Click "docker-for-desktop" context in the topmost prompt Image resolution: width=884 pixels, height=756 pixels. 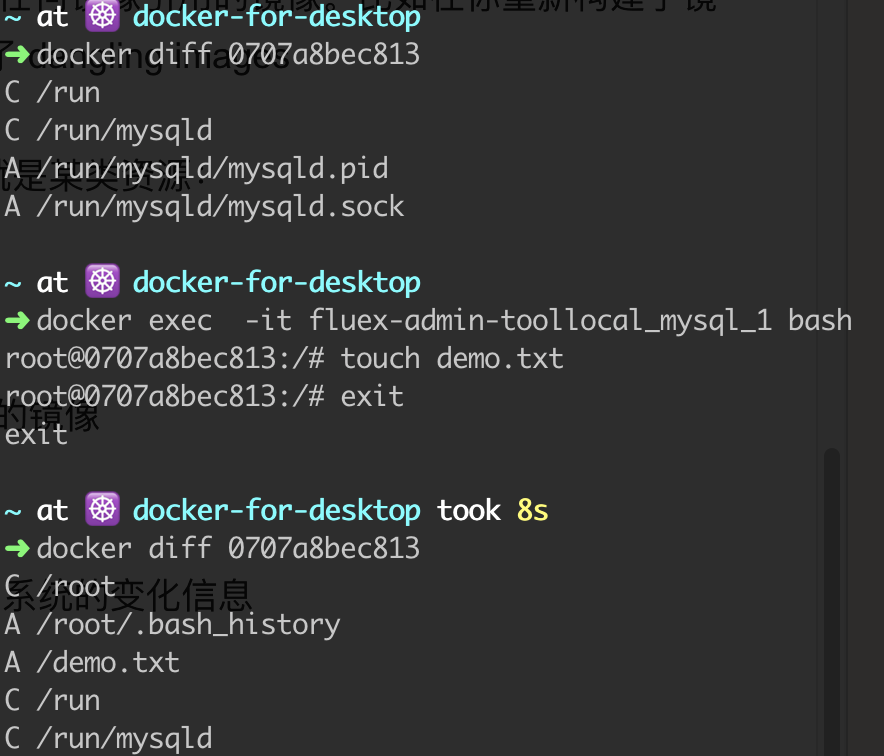pos(276,17)
